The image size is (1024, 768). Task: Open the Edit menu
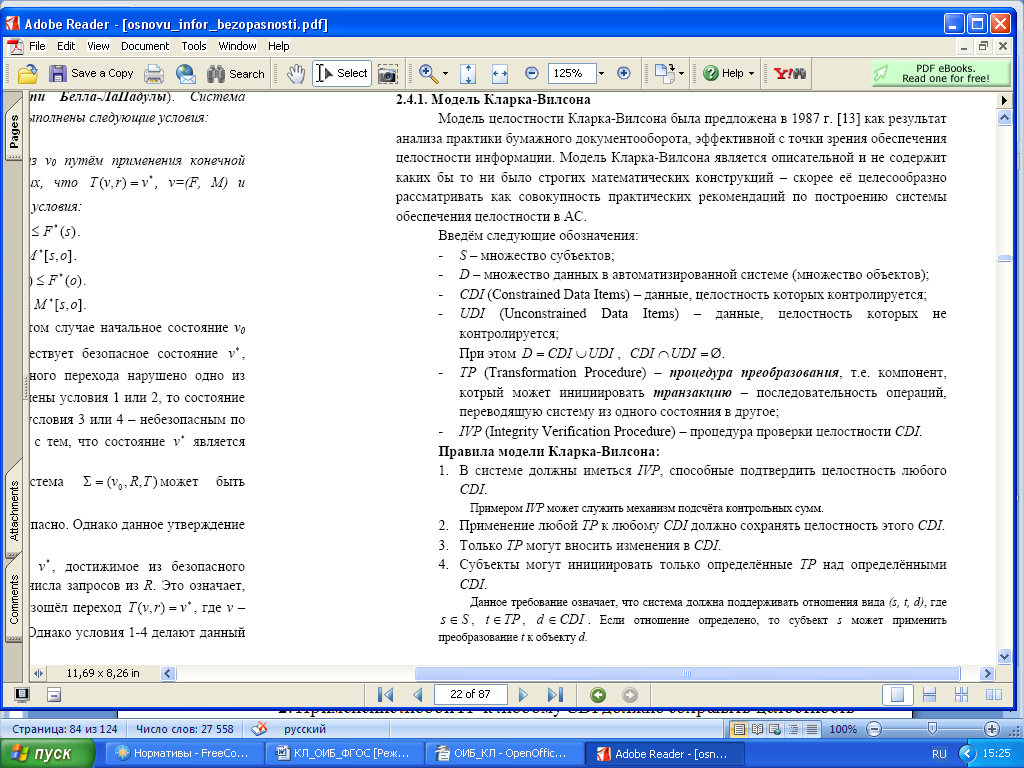66,46
